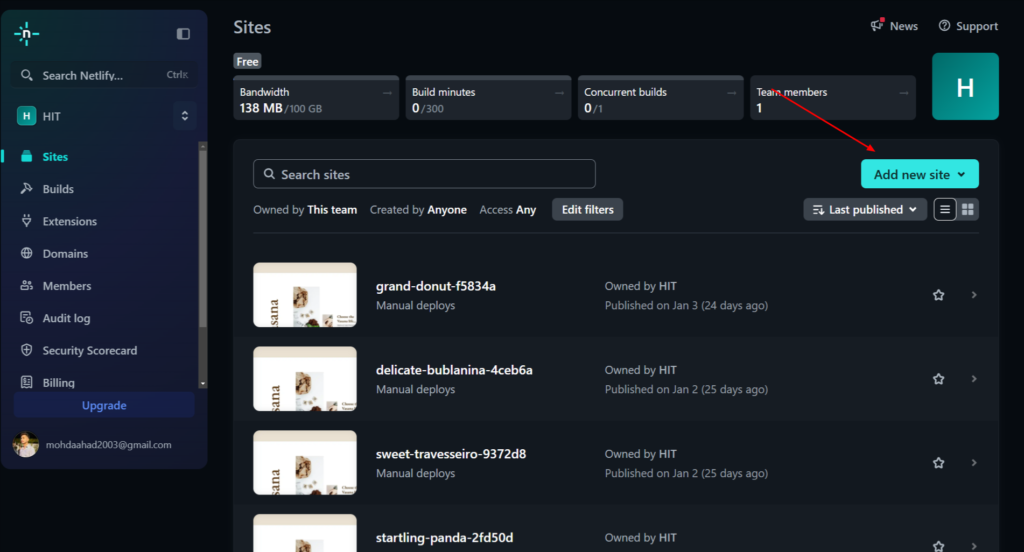The image size is (1024, 552).
Task: Open the Audit log menu item
Action: [66, 318]
